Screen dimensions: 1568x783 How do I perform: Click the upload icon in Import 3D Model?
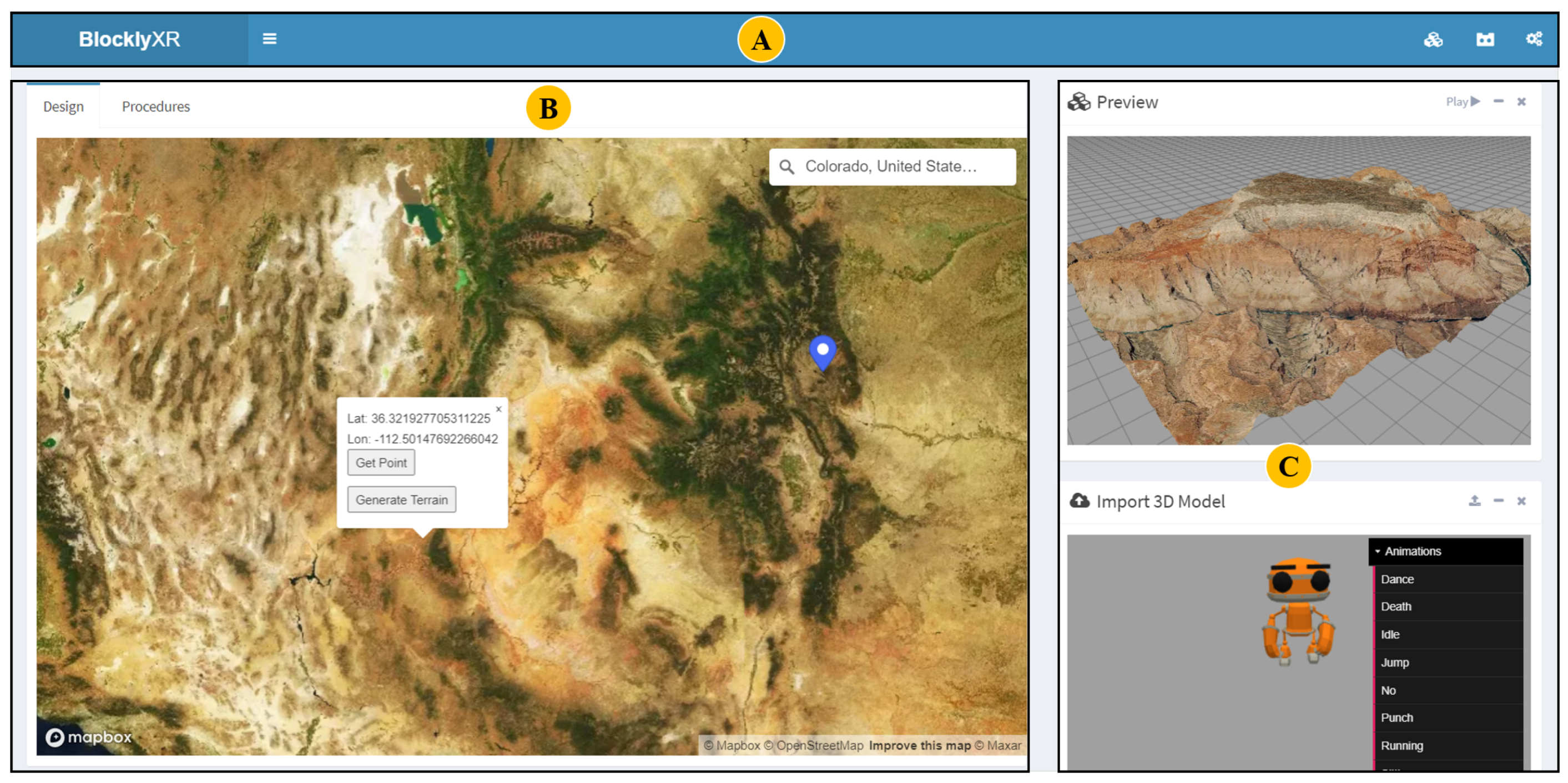pyautogui.click(x=1474, y=501)
